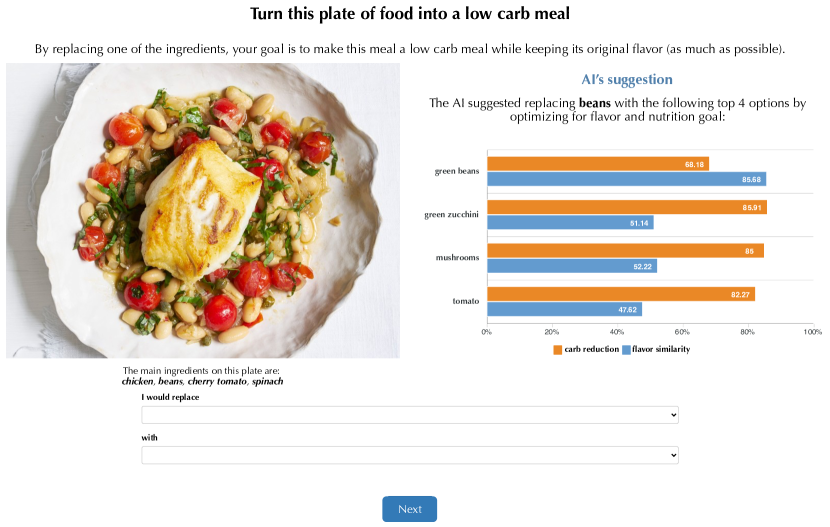
Task: Click mushrooms flavor similarity bar 52.22
Action: pyautogui.click(x=572, y=266)
